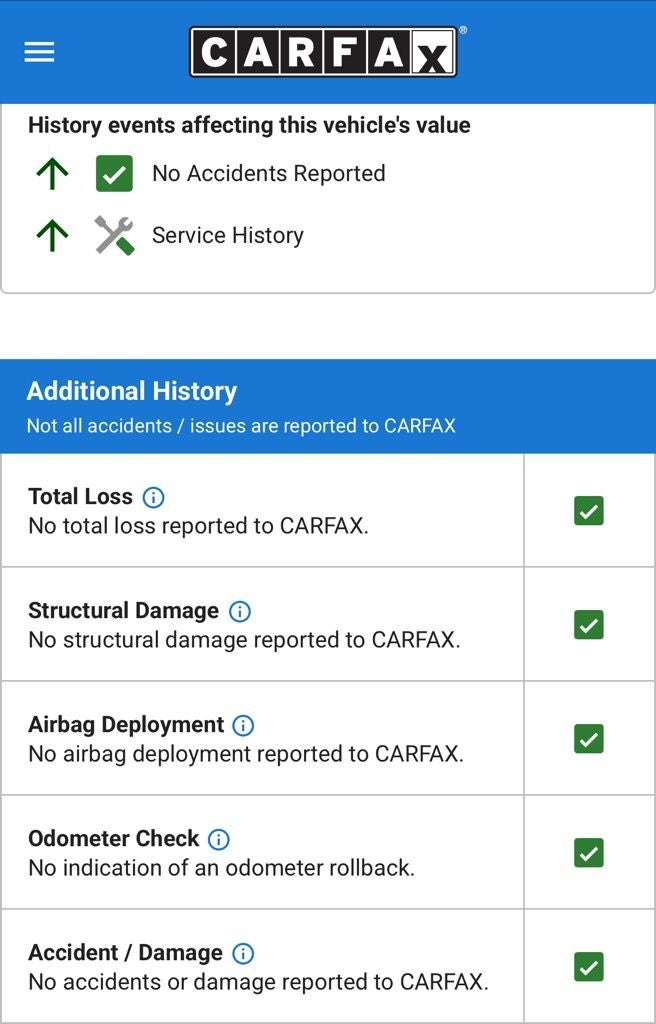Click the Structural Damage info icon
The width and height of the screenshot is (656, 1024).
click(x=240, y=611)
